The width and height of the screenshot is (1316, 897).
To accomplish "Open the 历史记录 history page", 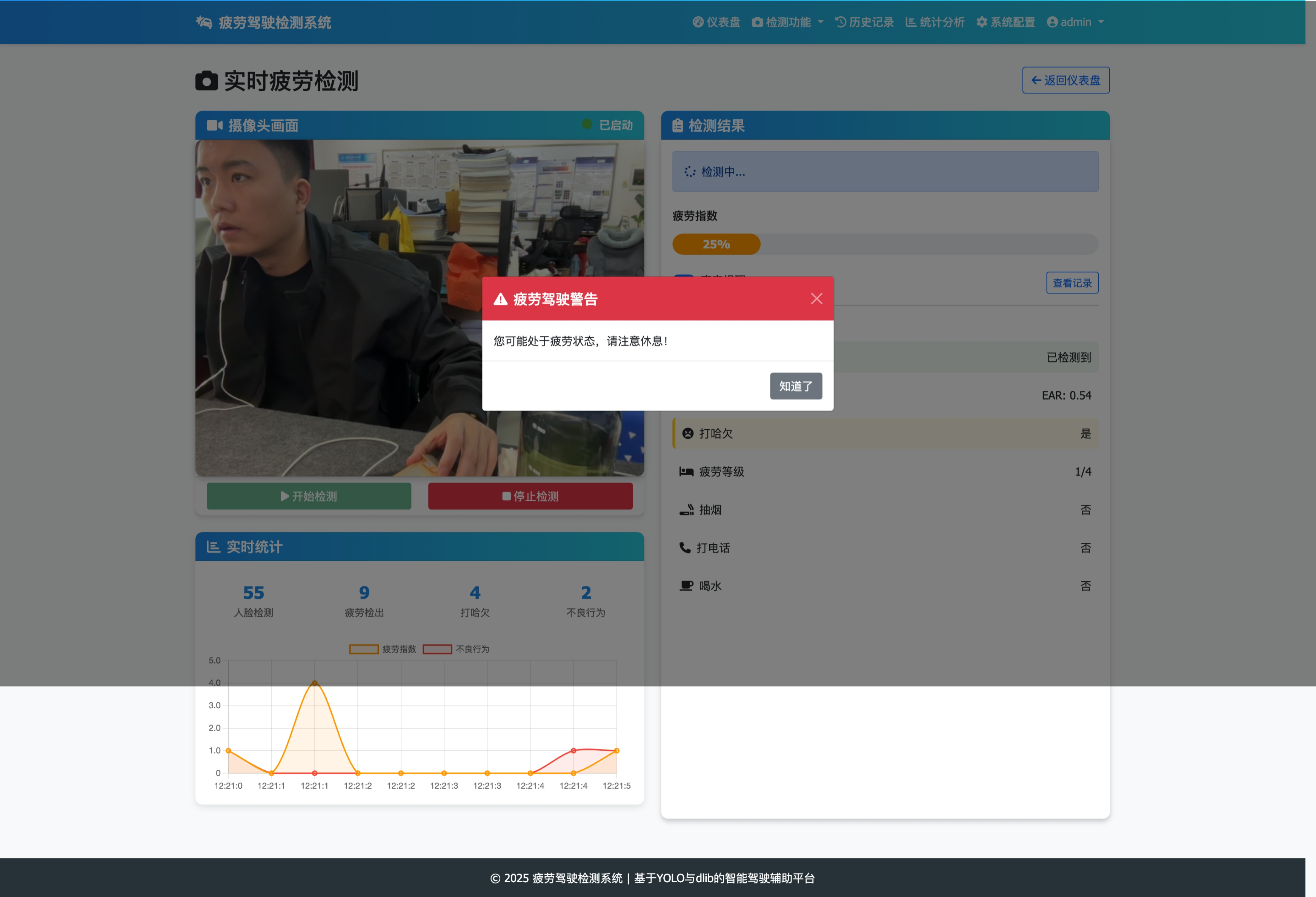I will (x=865, y=22).
